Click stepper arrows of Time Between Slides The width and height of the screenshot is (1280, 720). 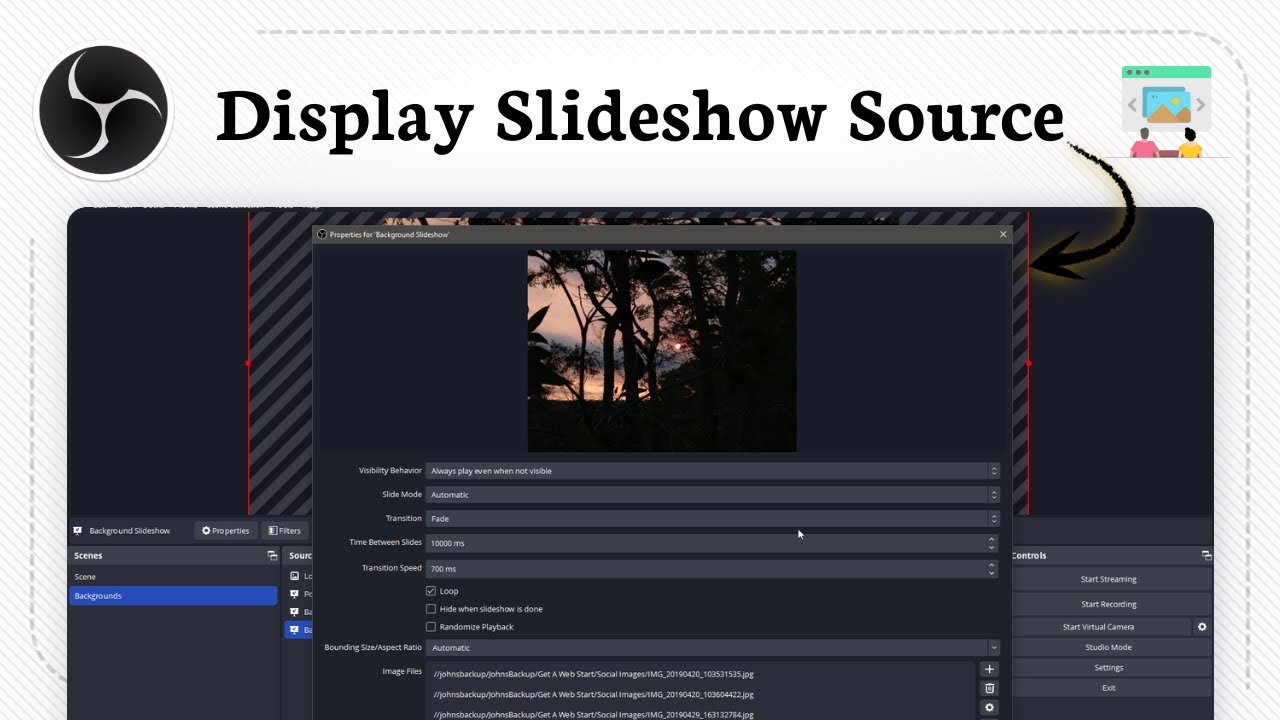coord(992,543)
